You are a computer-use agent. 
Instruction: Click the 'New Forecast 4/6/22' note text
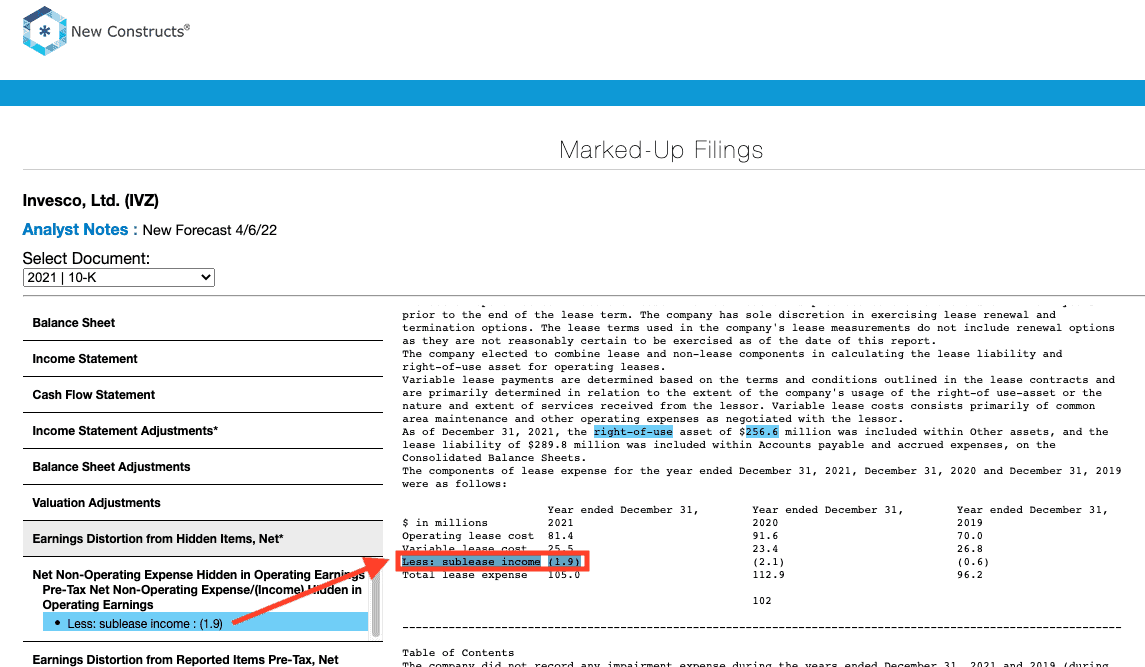tap(210, 230)
